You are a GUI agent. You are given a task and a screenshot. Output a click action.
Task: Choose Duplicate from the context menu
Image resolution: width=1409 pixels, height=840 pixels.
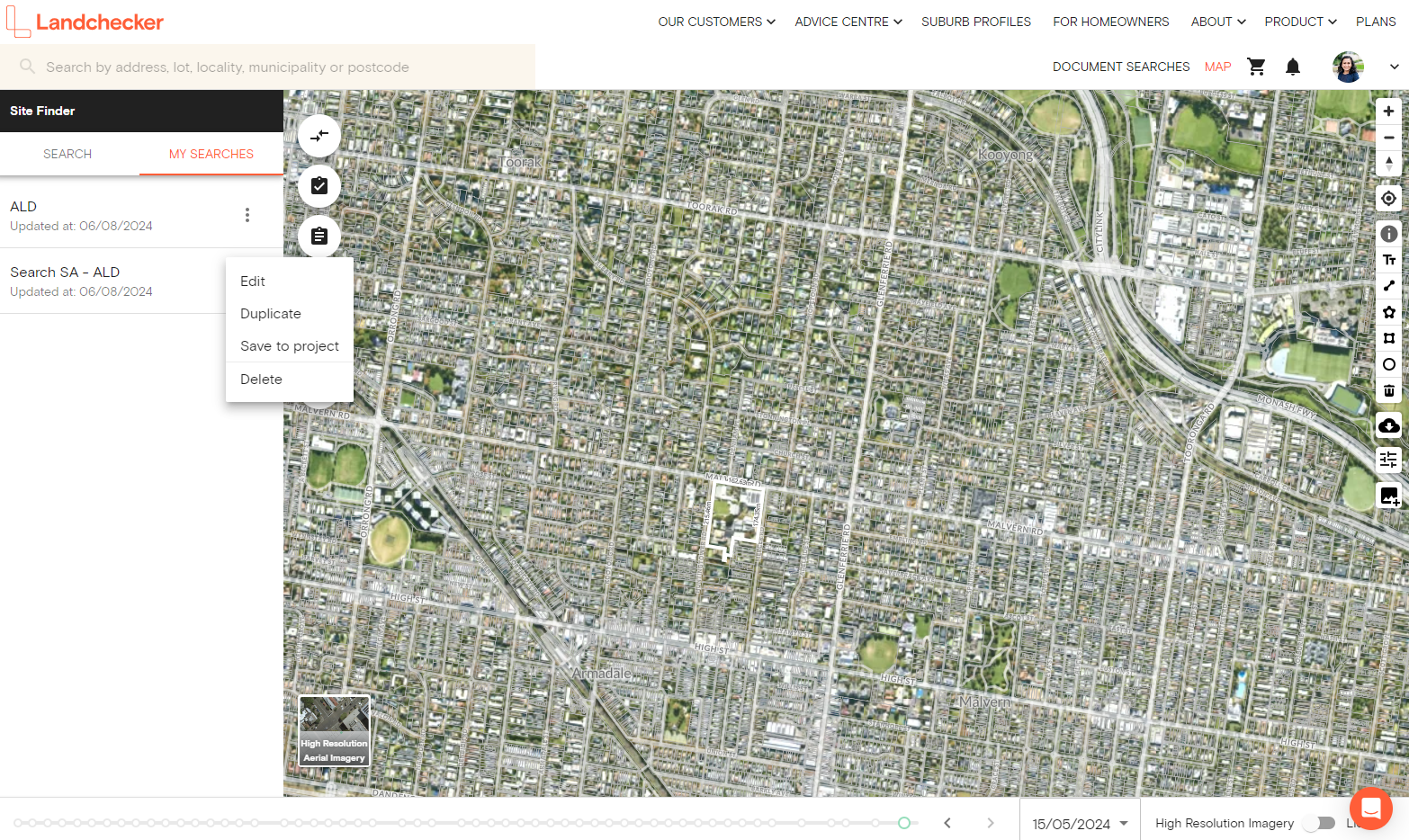coord(290,314)
